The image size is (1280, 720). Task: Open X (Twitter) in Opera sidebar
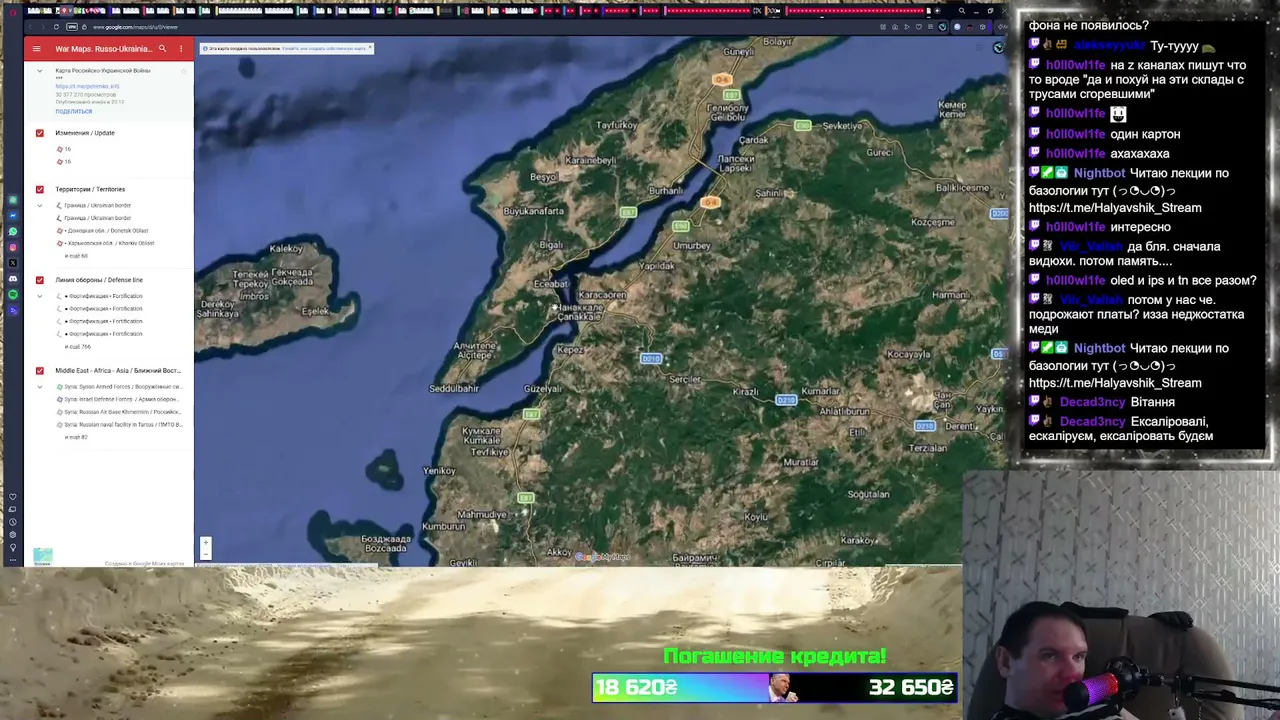click(13, 263)
